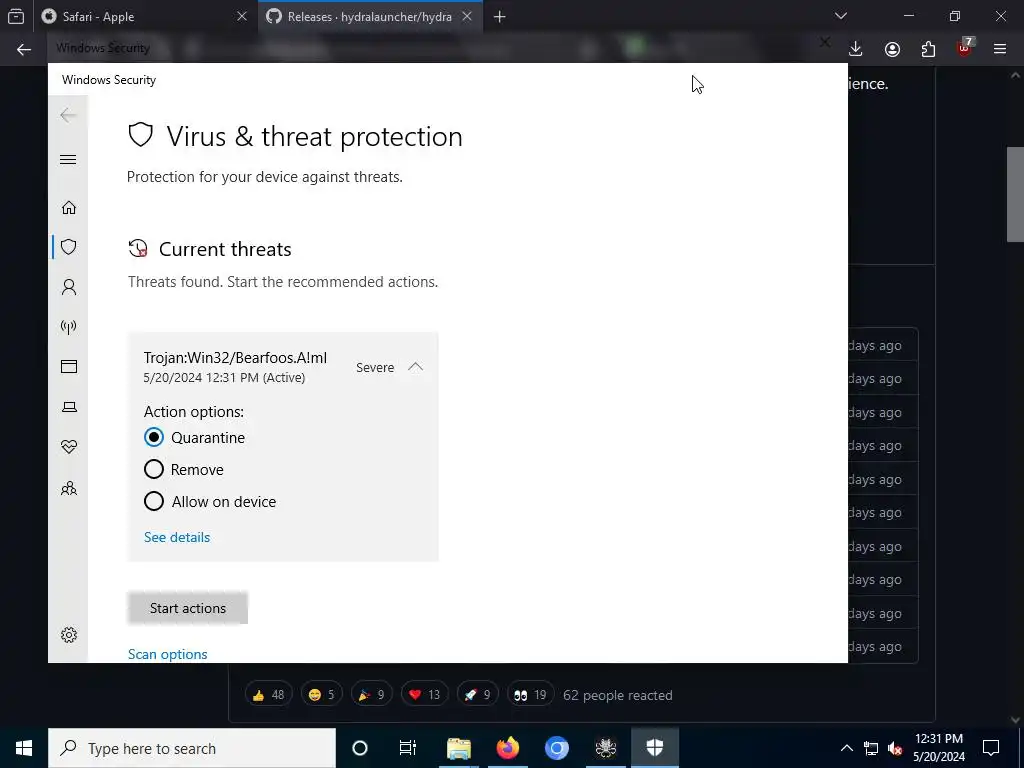Open Windows Security settings gear
The image size is (1024, 768).
tap(69, 635)
